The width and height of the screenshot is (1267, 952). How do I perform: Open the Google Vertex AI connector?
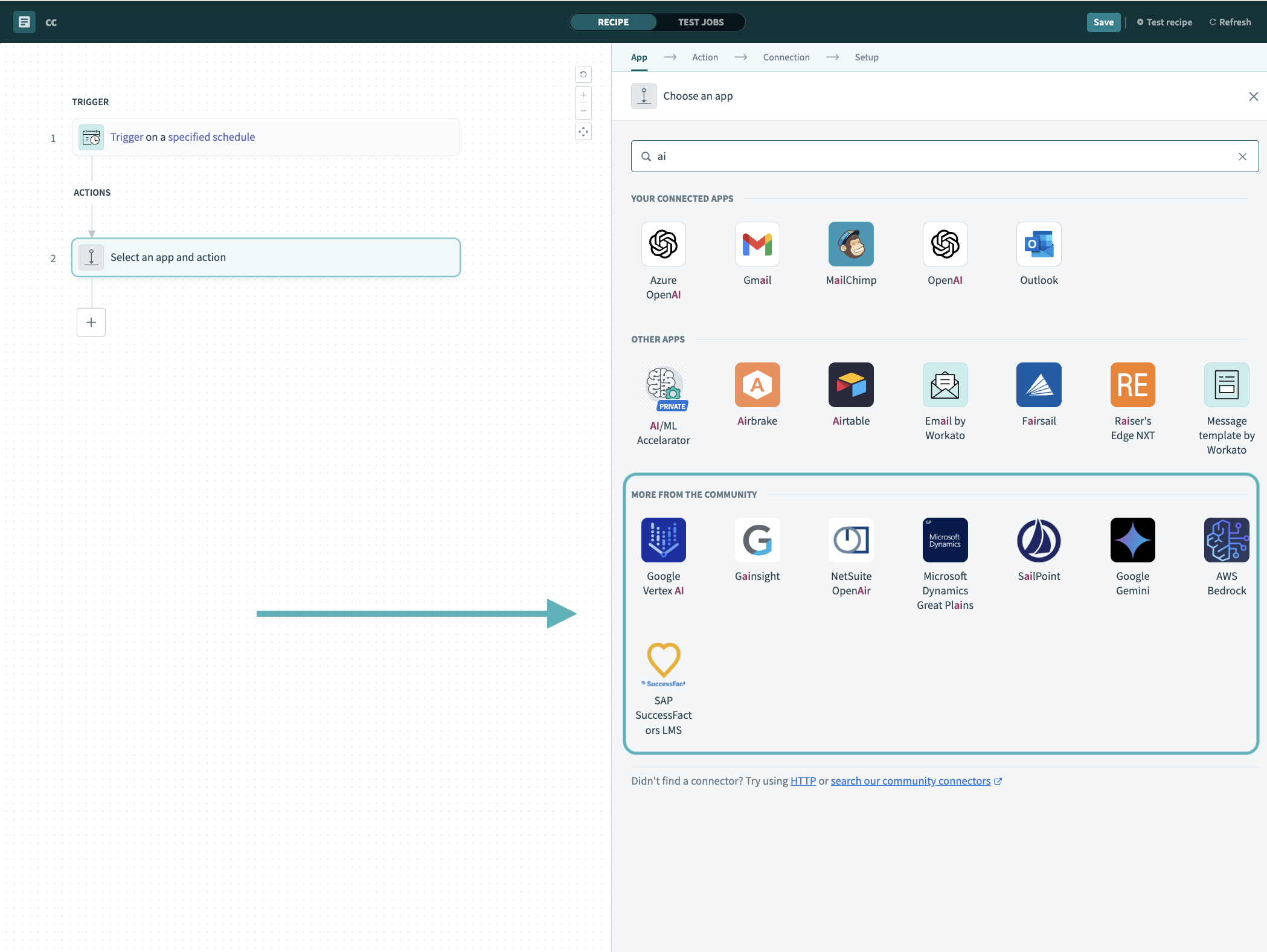coord(663,541)
